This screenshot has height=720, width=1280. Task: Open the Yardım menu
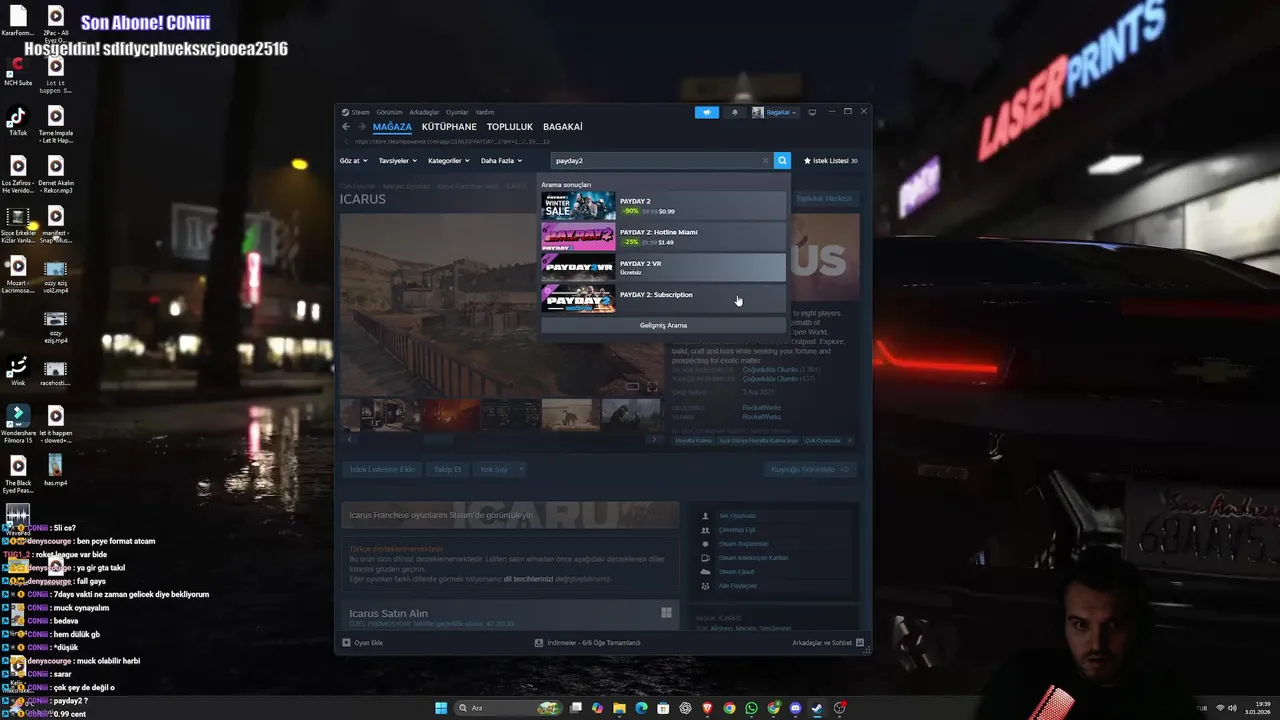point(484,112)
